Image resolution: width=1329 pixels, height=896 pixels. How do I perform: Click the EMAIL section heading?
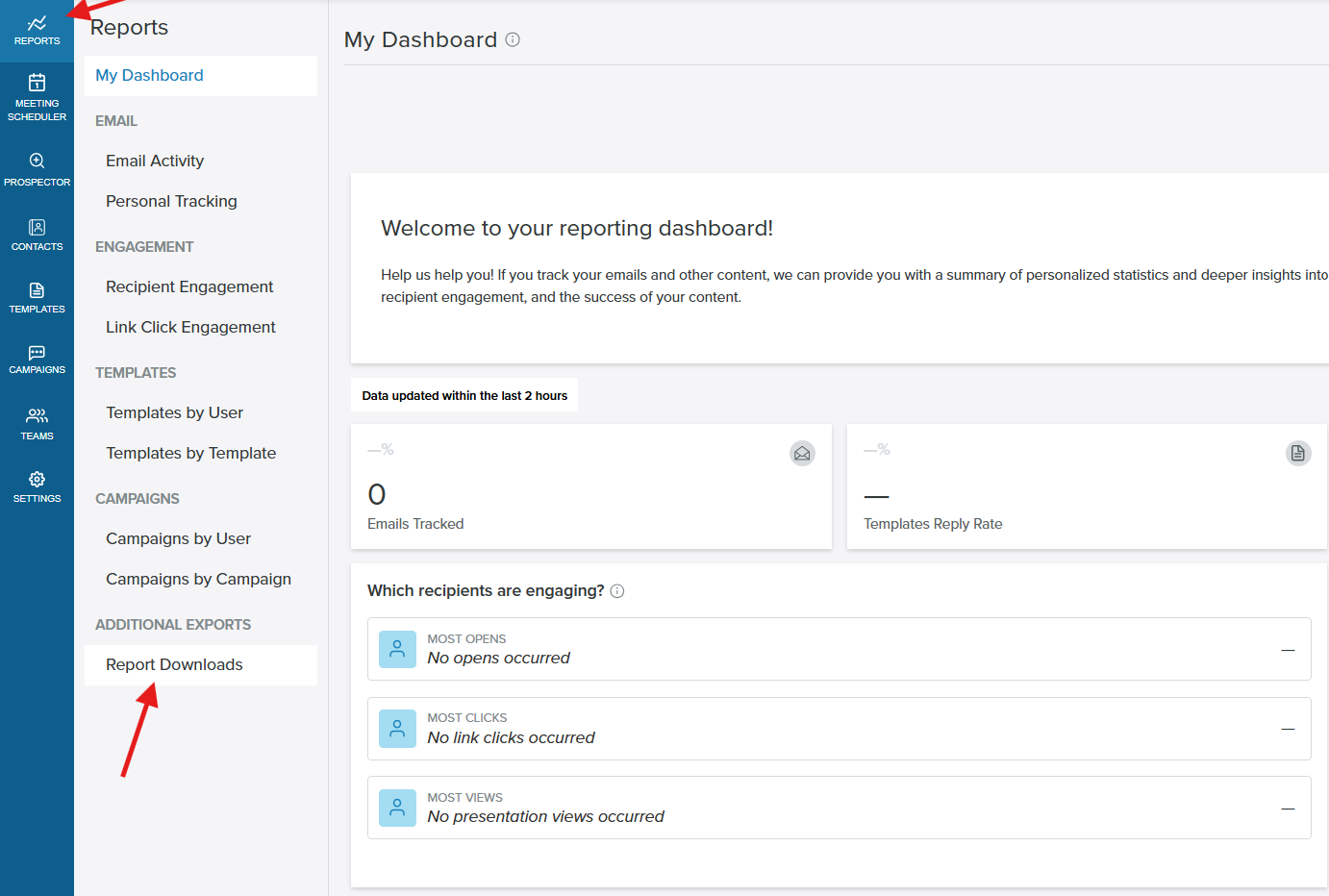(x=116, y=121)
